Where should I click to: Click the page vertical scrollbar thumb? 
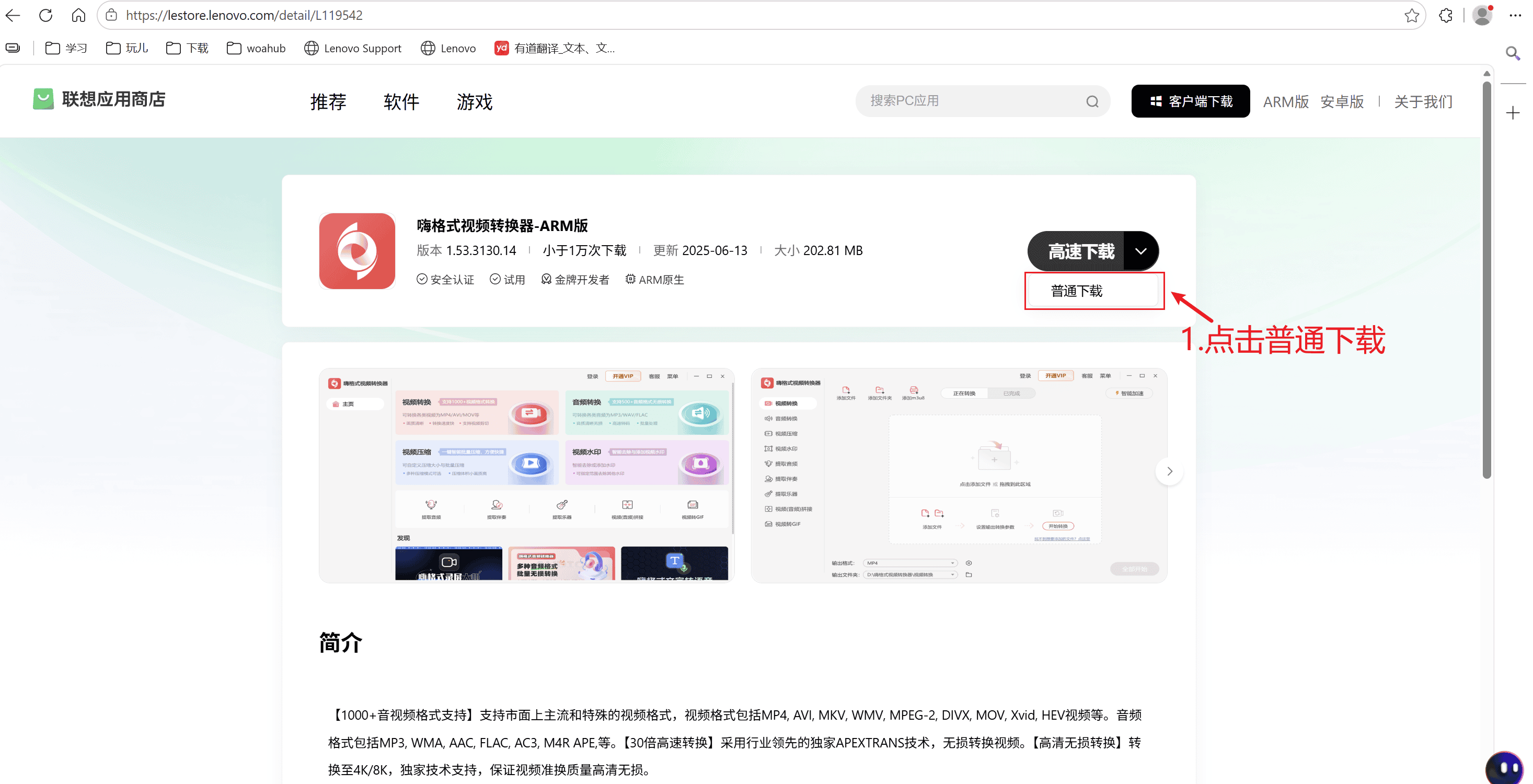coord(1486,280)
